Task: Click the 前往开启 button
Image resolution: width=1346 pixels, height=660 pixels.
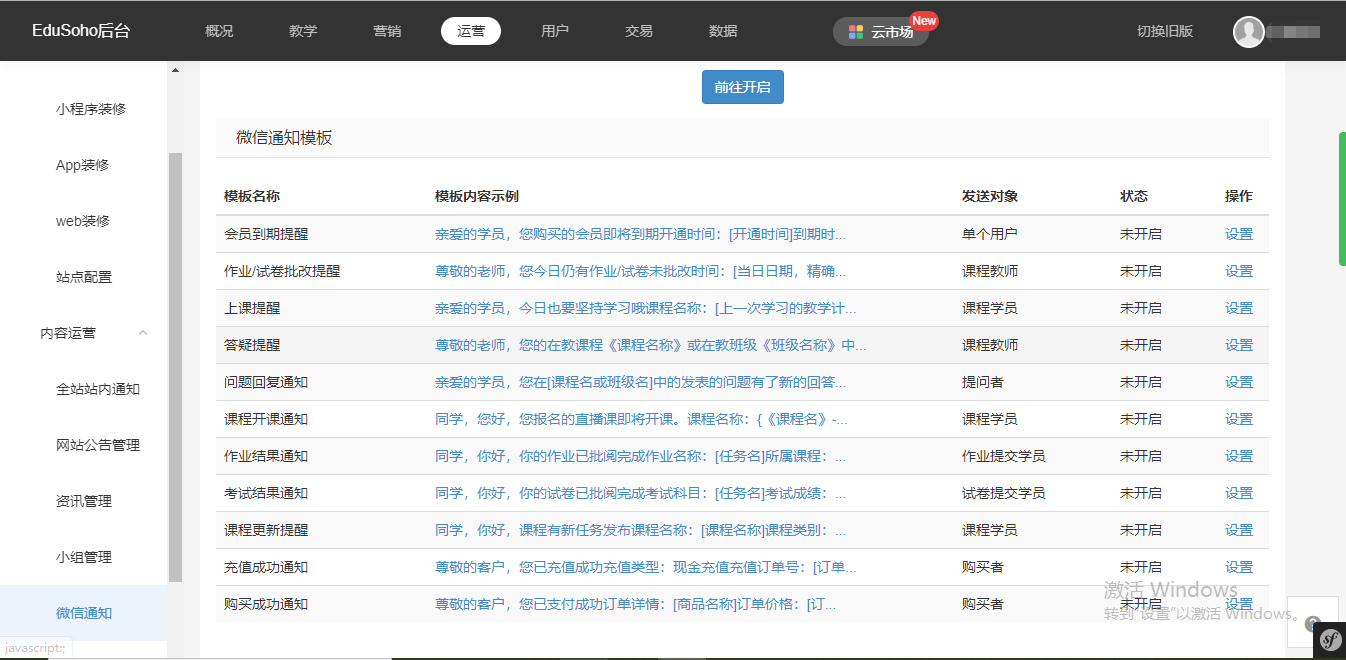Action: [x=742, y=87]
